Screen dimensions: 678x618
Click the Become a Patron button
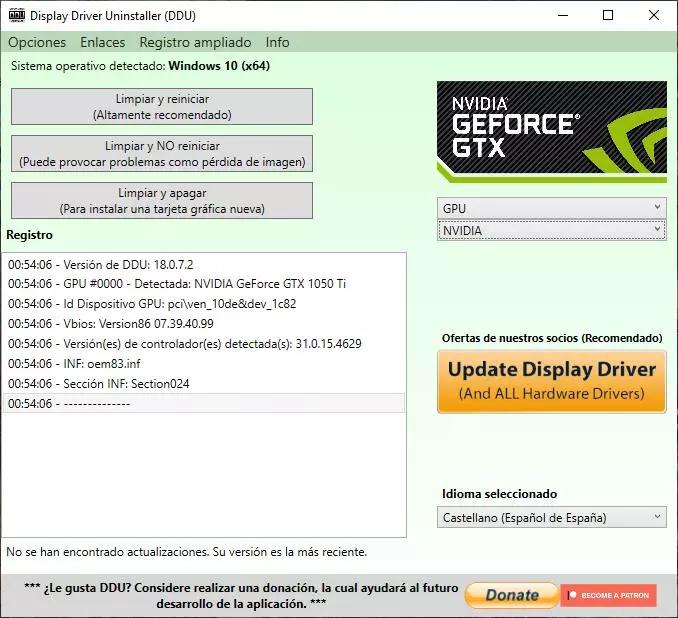point(608,595)
